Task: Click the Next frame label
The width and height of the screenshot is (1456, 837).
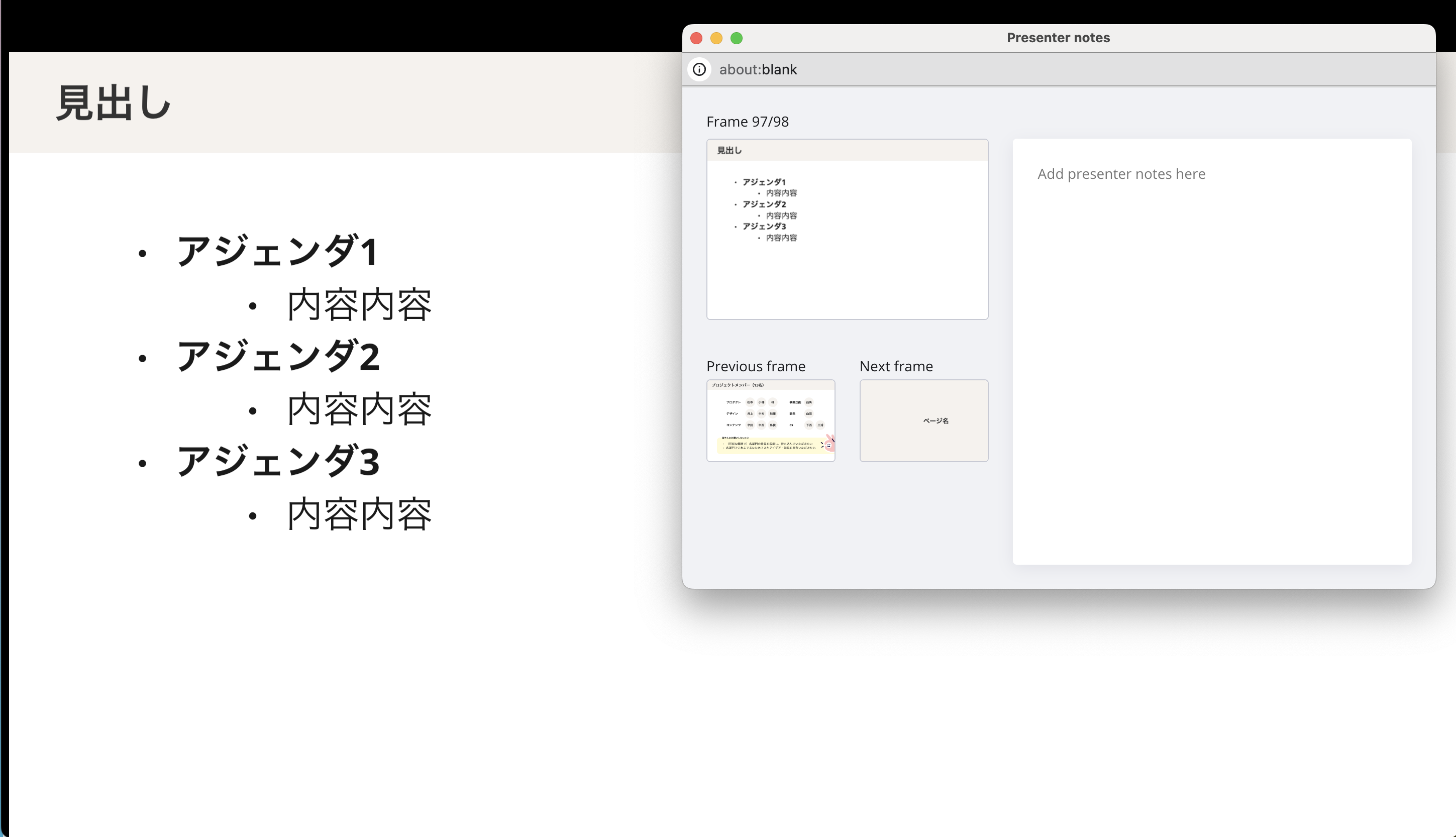Action: click(x=896, y=366)
